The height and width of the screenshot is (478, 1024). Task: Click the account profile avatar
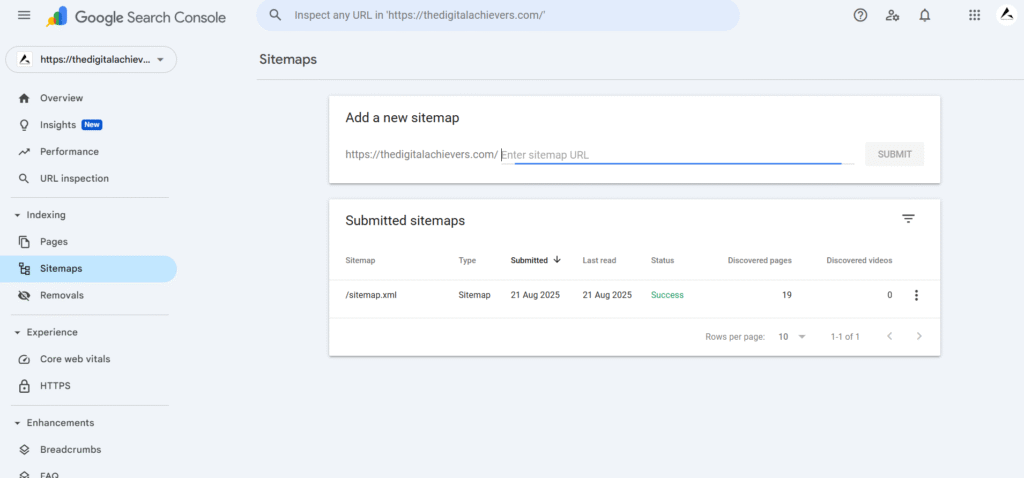click(1006, 15)
